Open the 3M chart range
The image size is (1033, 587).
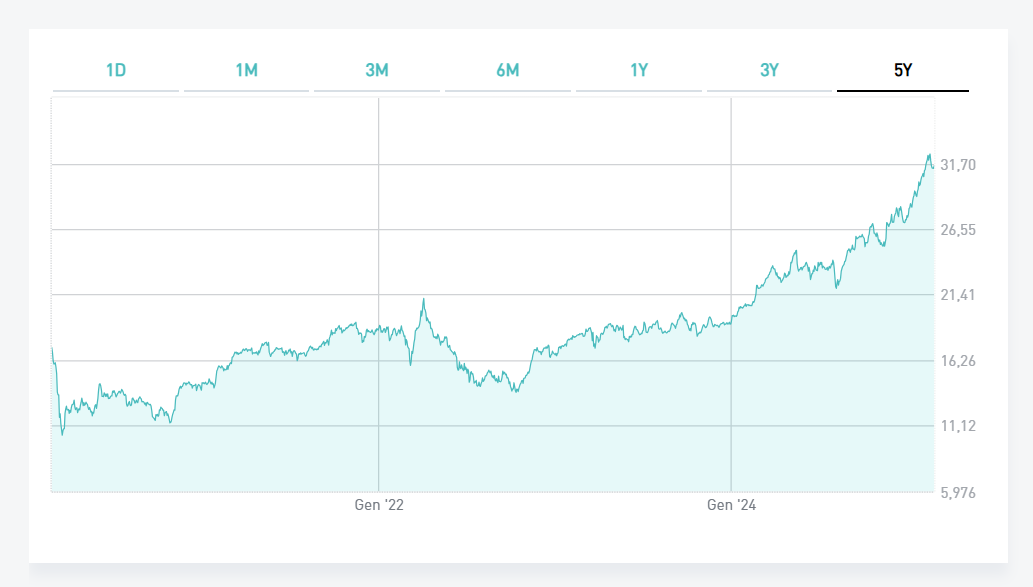coord(377,70)
